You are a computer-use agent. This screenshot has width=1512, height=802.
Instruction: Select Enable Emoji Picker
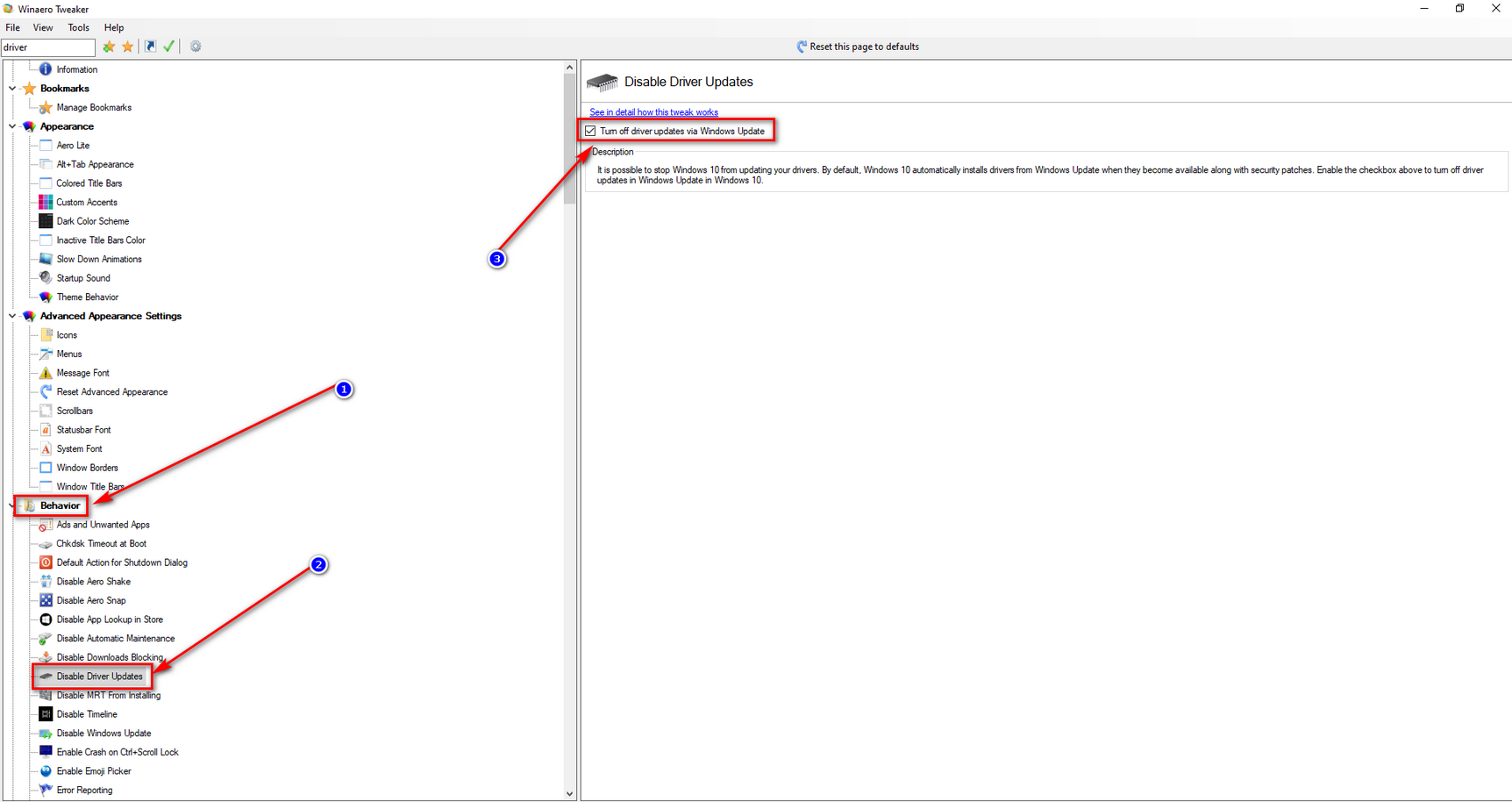pos(94,771)
